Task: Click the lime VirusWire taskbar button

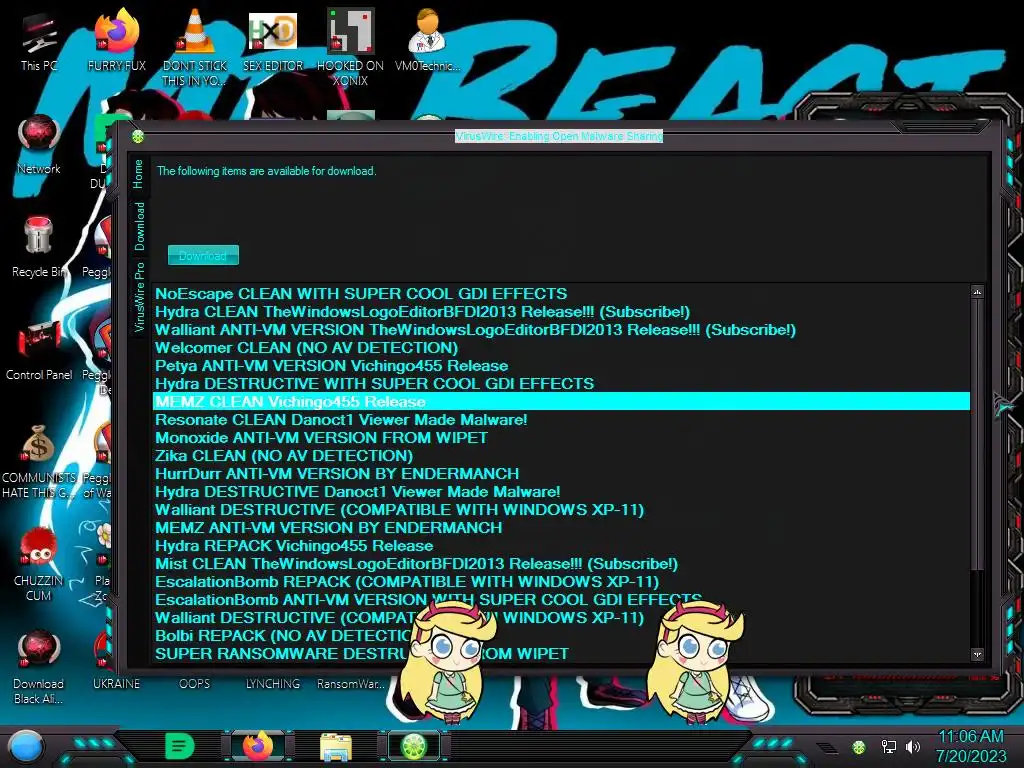Action: pyautogui.click(x=415, y=746)
